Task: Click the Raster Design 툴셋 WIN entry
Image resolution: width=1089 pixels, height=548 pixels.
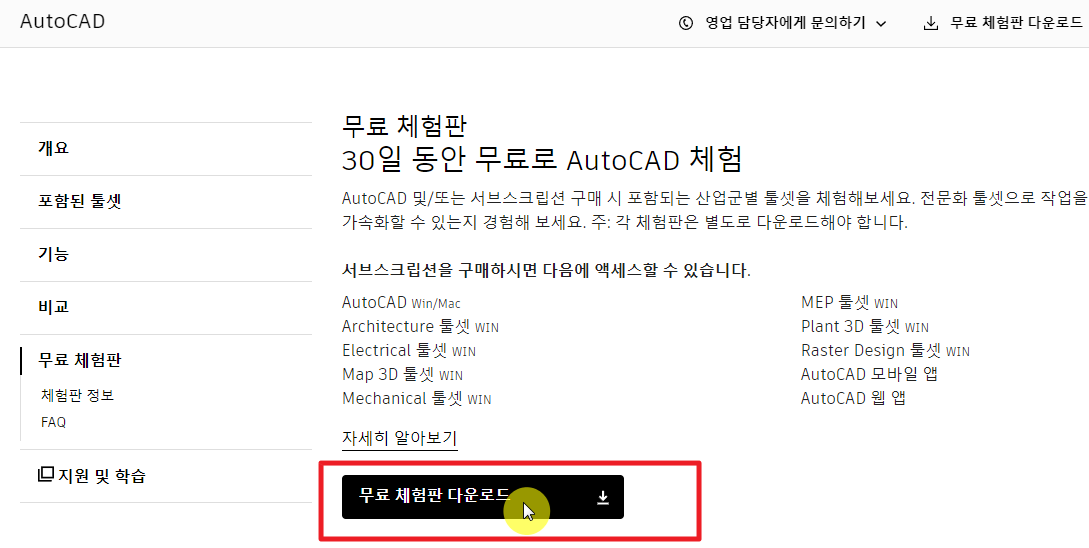Action: click(885, 351)
